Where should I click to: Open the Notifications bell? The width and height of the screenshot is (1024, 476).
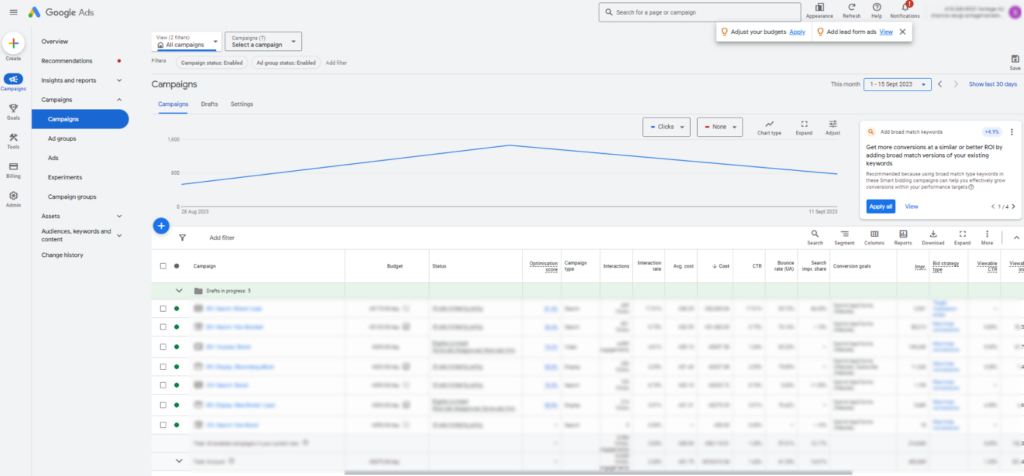tap(904, 9)
